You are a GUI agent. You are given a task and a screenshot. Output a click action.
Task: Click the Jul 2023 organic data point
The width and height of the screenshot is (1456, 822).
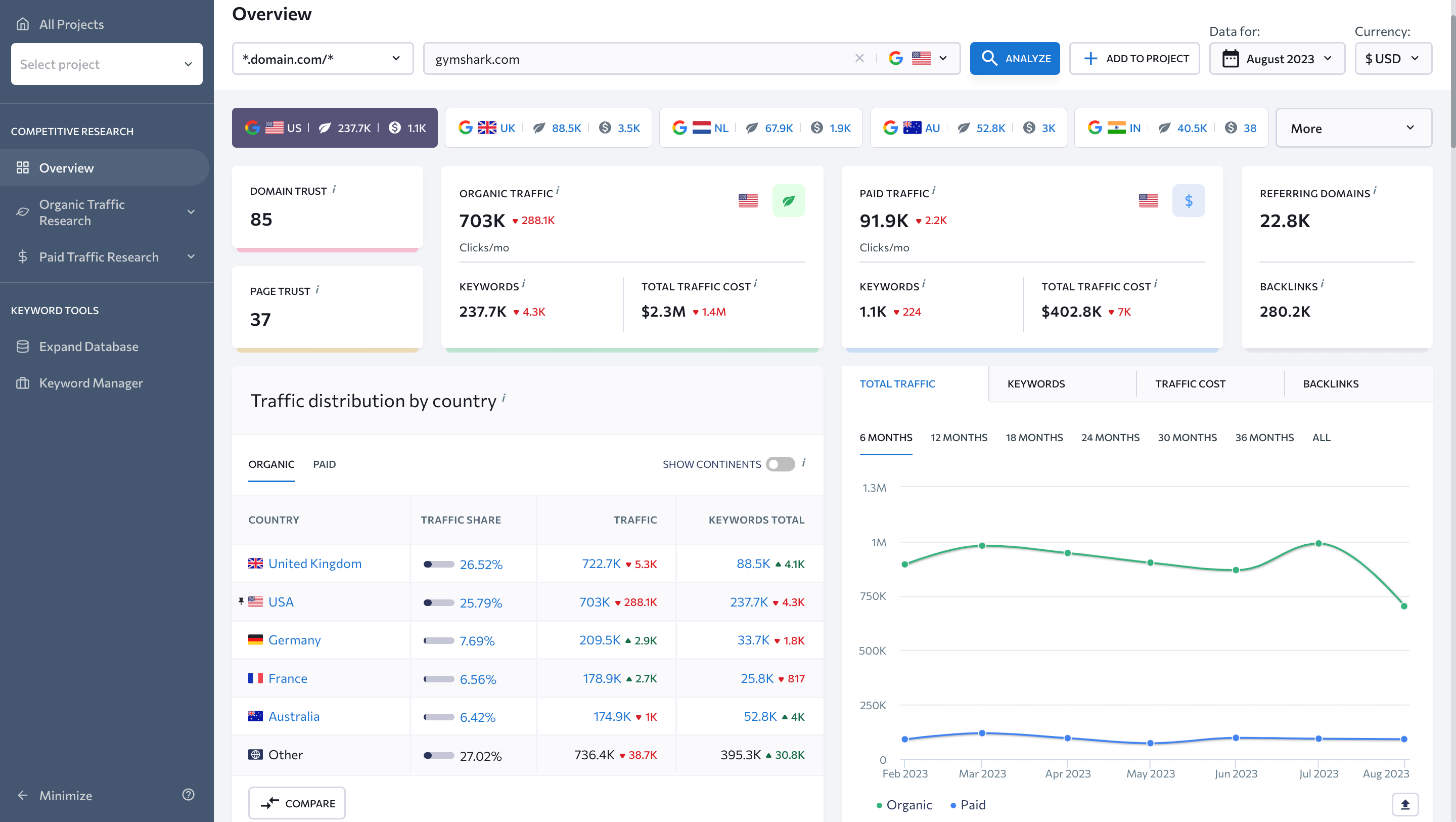[1318, 543]
